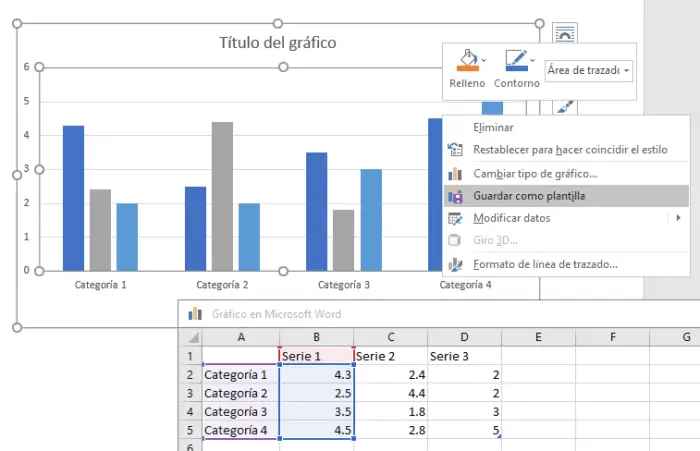Click the chart's bottom-left corner handle
This screenshot has width=700, height=451.
(17, 327)
